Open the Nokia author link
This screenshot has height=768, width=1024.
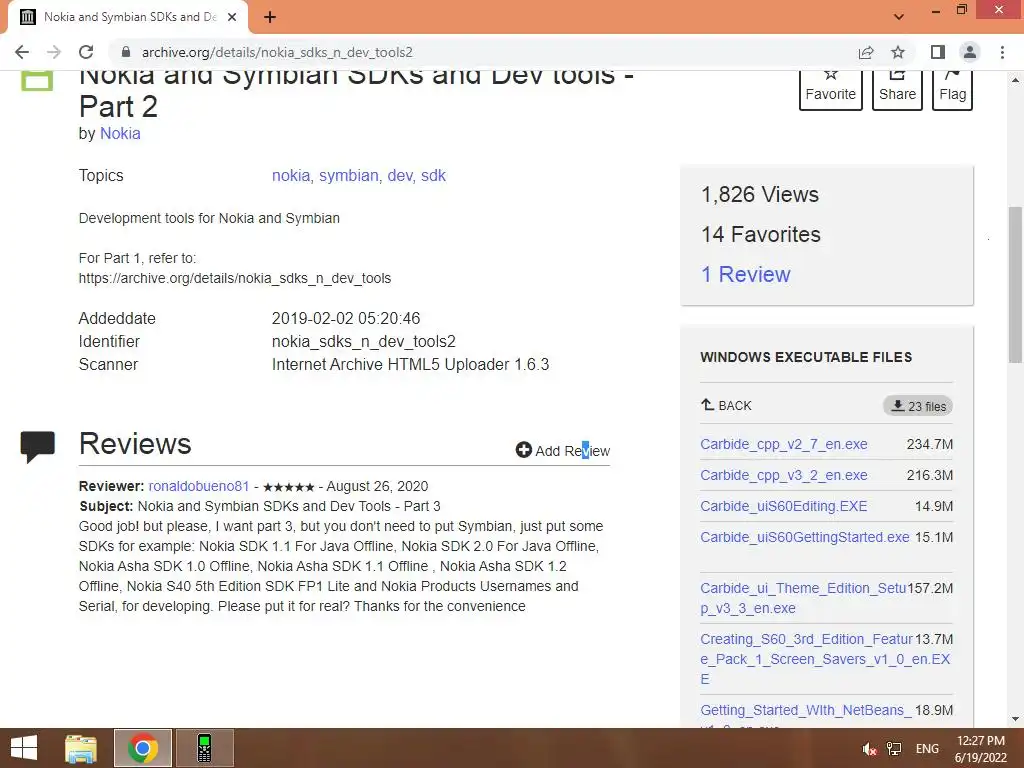click(120, 133)
